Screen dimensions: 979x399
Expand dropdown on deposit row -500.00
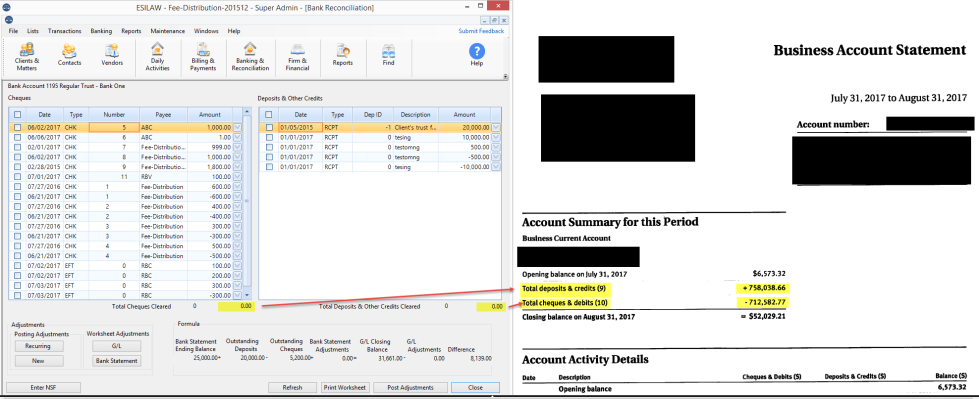pos(496,157)
